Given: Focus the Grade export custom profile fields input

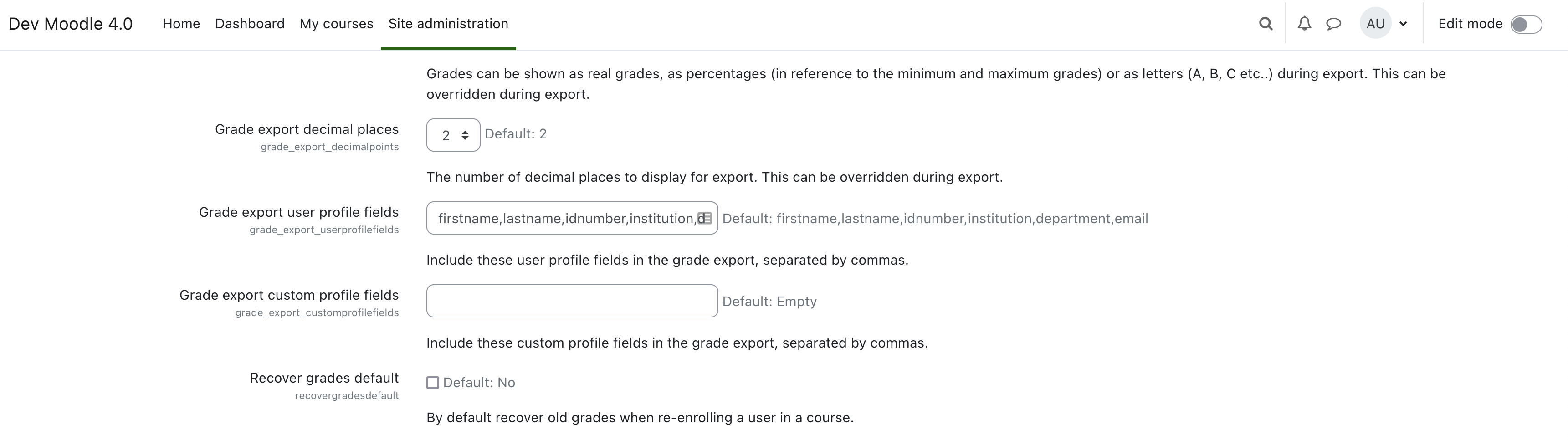Looking at the screenshot, I should [x=572, y=301].
